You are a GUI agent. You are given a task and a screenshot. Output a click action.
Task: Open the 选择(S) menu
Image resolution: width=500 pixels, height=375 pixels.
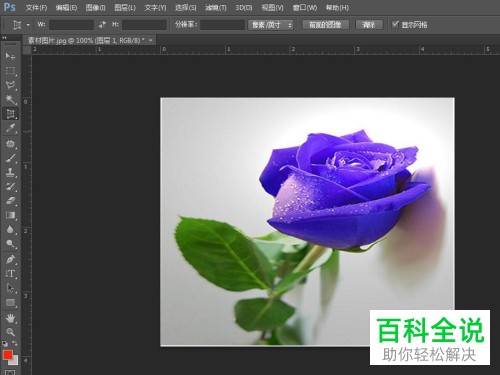tap(185, 7)
